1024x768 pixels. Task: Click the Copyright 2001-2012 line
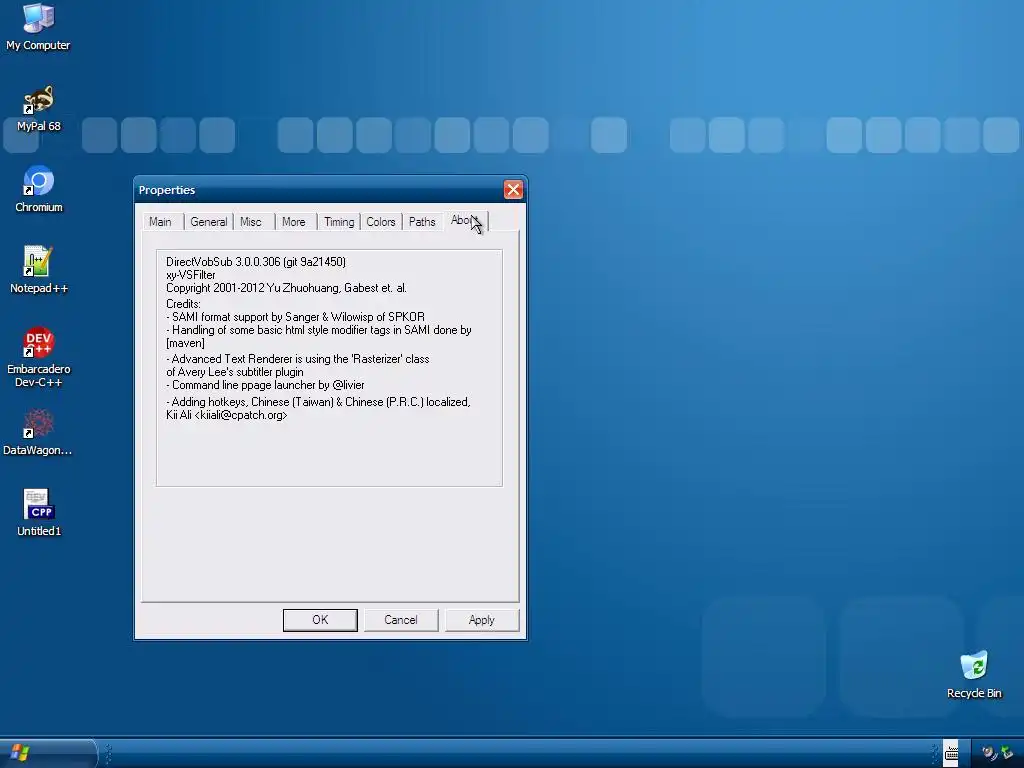[x=286, y=288]
